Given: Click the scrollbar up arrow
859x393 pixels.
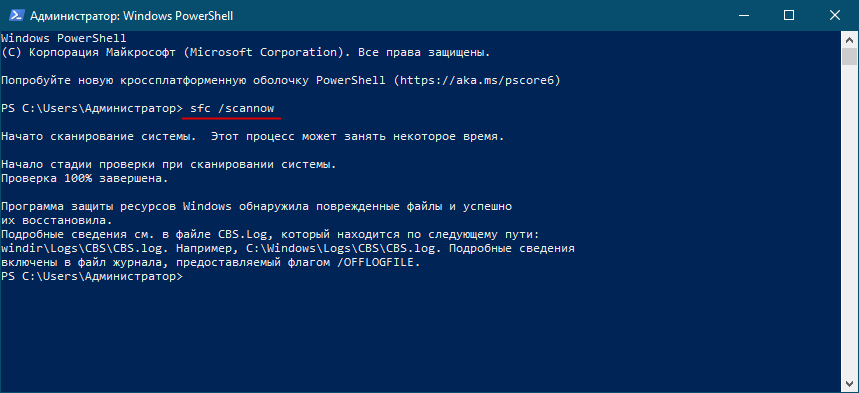Looking at the screenshot, I should click(850, 39).
